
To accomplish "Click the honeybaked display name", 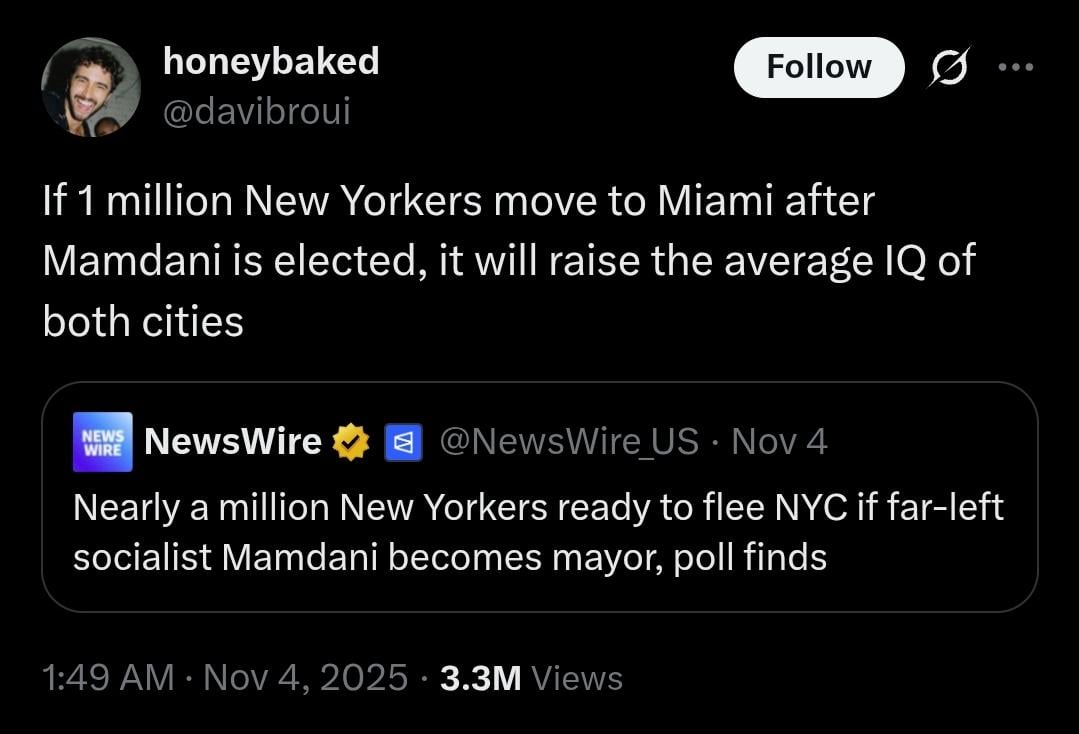I will pyautogui.click(x=270, y=62).
